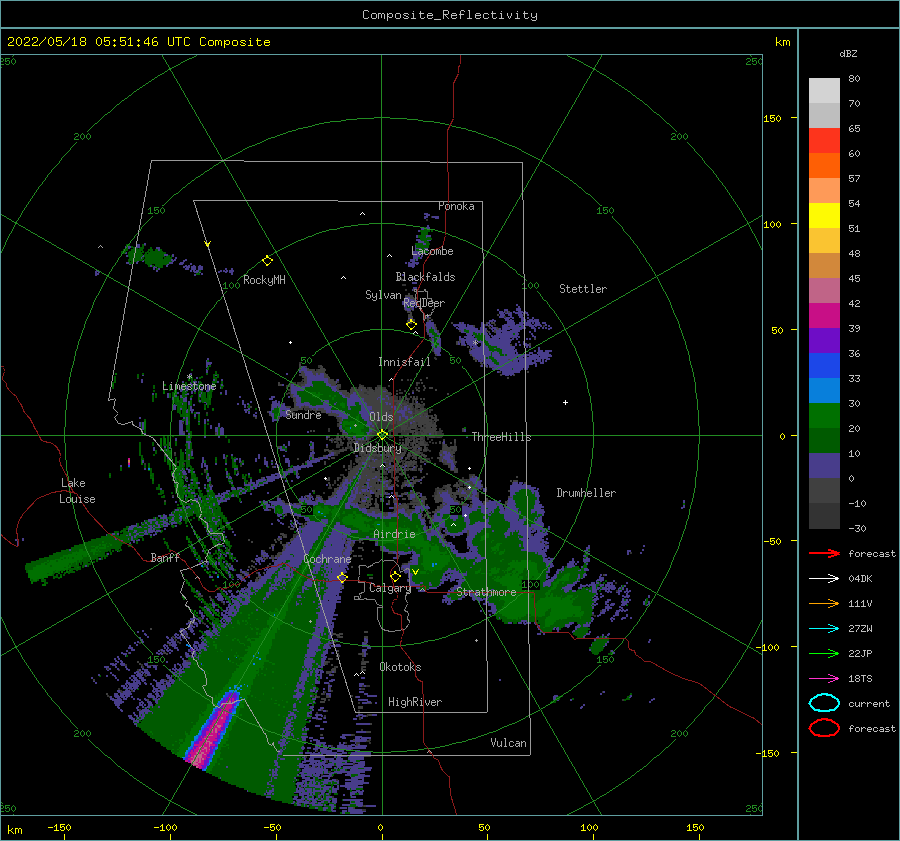Click the magenta 18TS arrow icon
Viewport: 900px width, 841px height.
(x=824, y=679)
